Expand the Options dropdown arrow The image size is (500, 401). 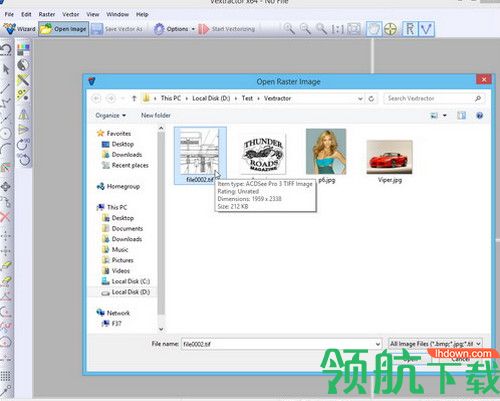193,29
